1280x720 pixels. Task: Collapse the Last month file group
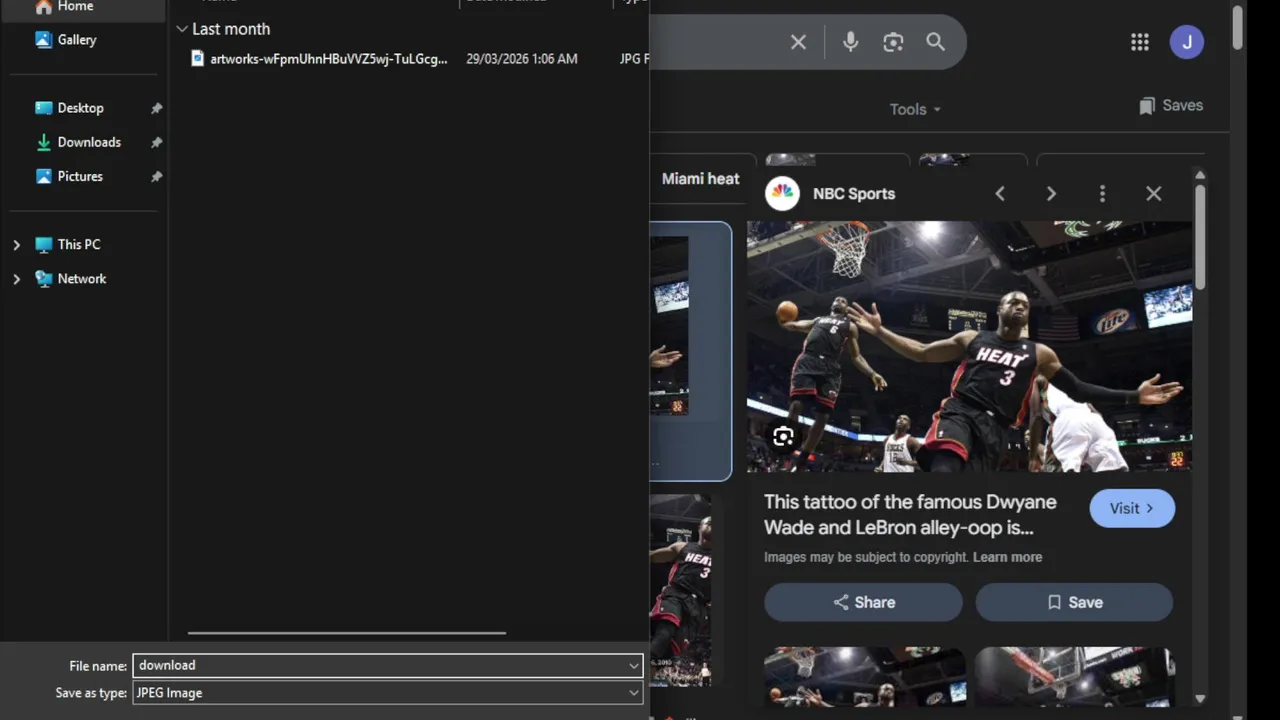[181, 29]
